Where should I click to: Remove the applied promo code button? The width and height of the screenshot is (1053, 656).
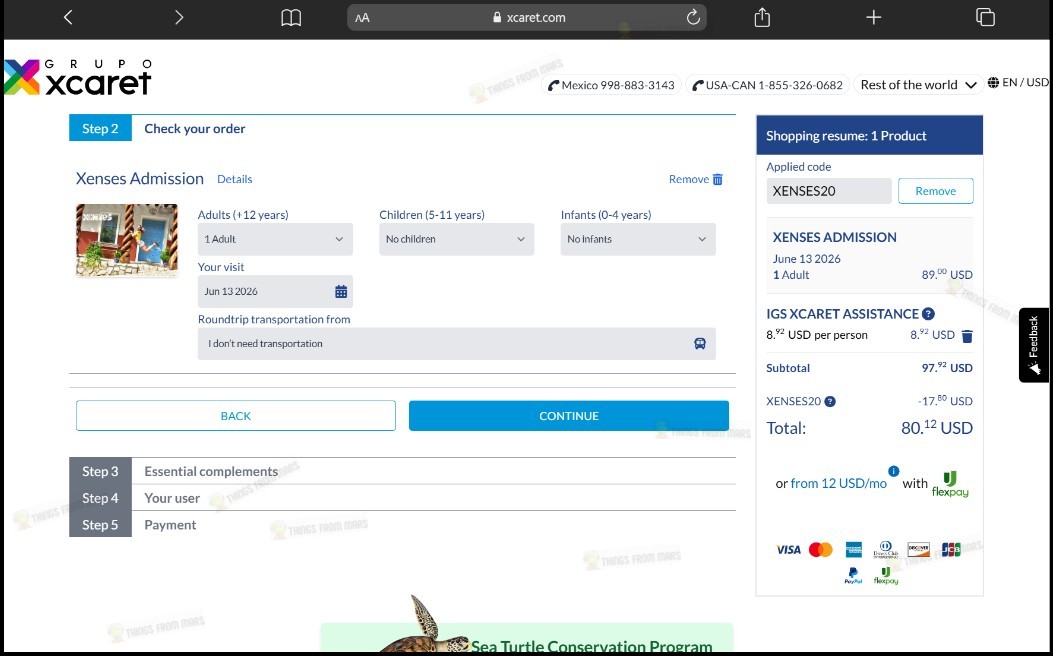tap(935, 191)
